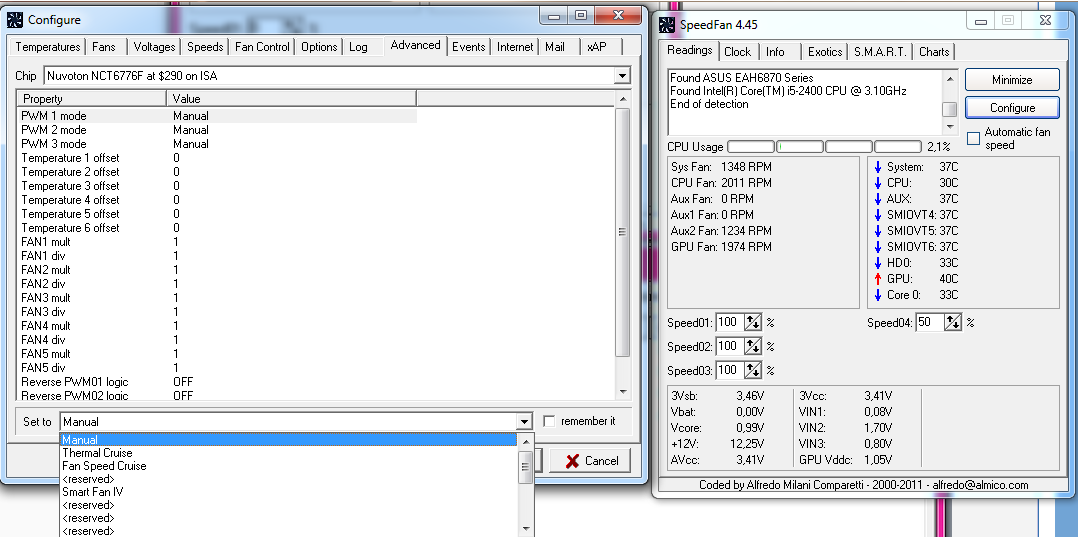Screen dimensions: 1078x537
Task: Open the Exotics tab in SpeedFan
Action: point(825,52)
